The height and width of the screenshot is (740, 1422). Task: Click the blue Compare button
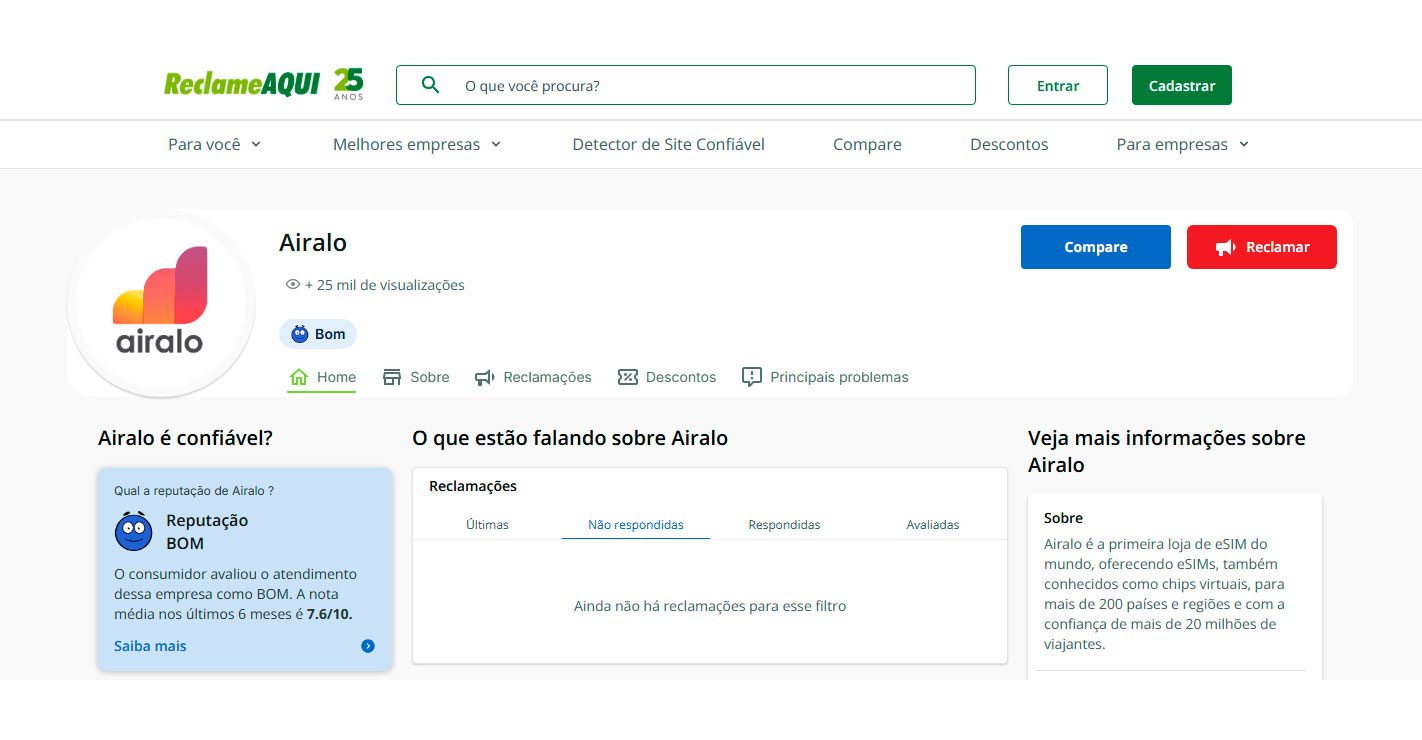point(1095,247)
